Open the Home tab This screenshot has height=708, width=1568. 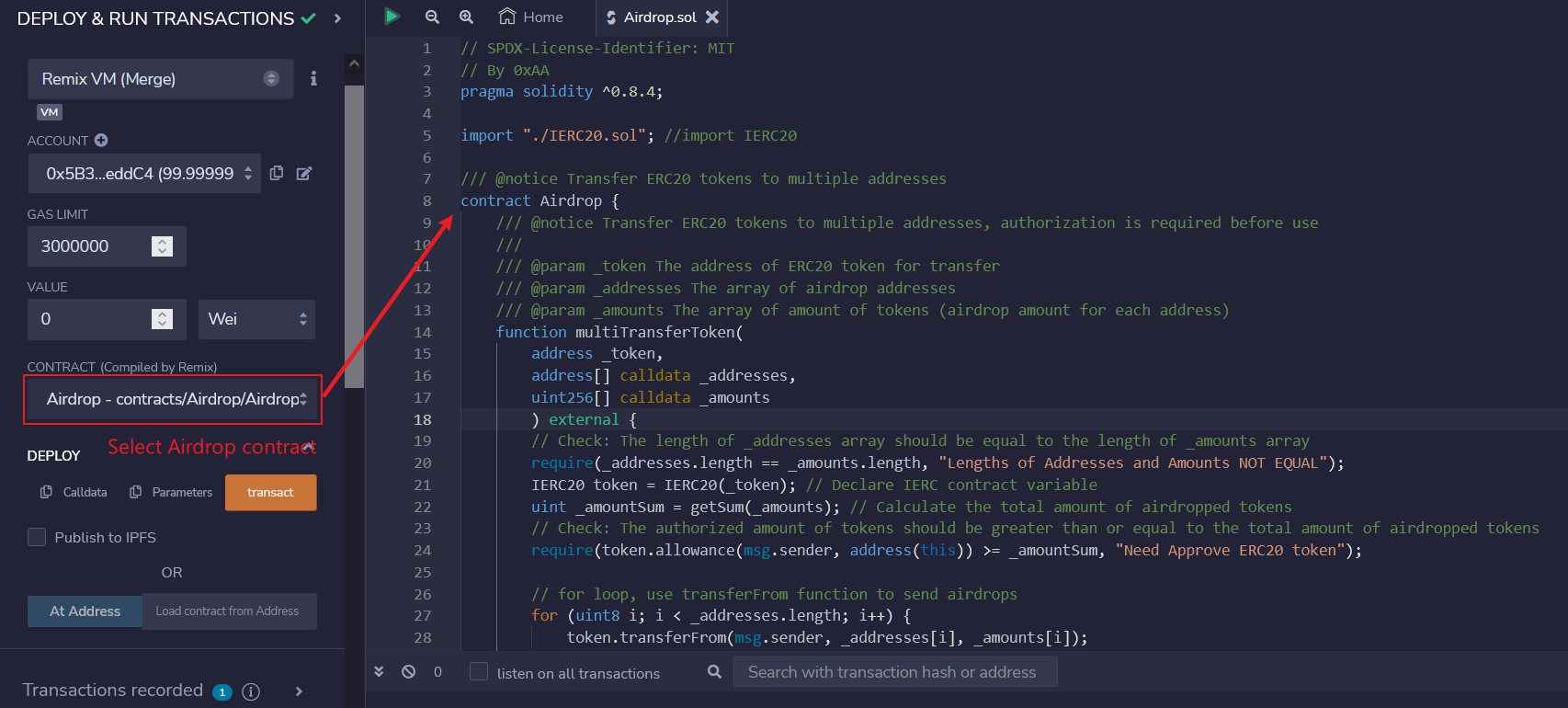pyautogui.click(x=530, y=17)
